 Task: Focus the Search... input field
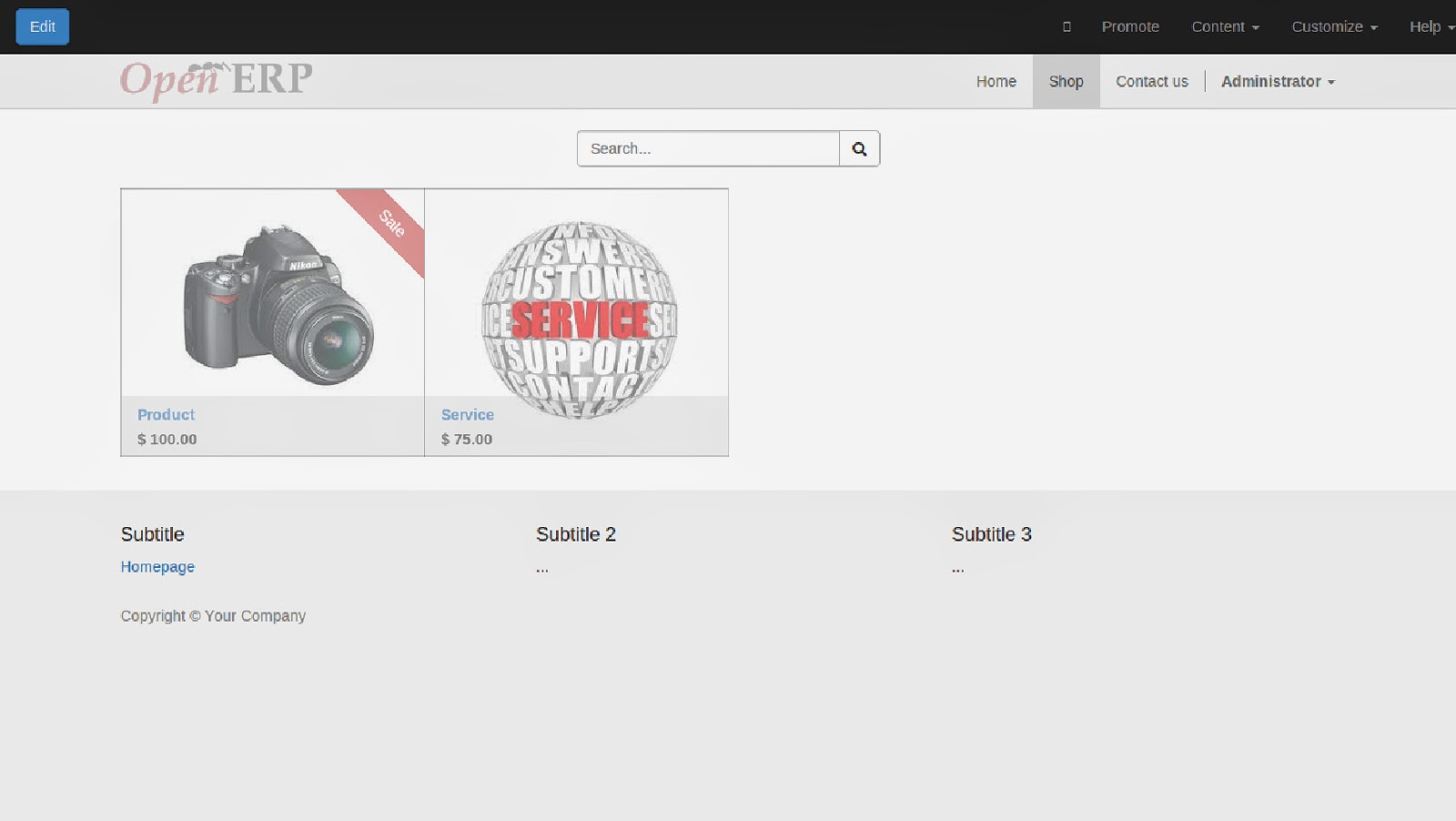click(x=708, y=148)
